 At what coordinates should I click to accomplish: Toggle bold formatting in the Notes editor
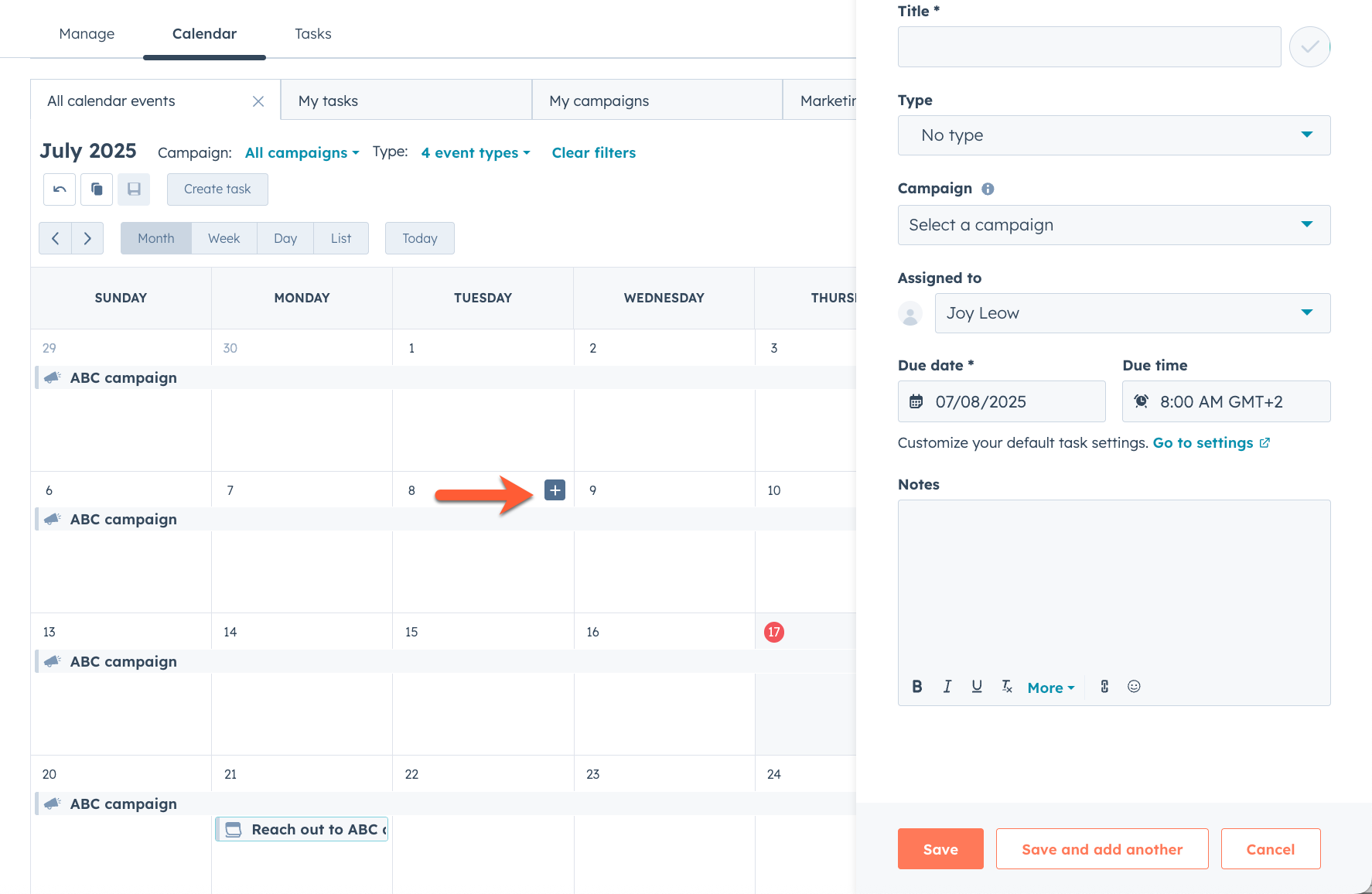916,686
